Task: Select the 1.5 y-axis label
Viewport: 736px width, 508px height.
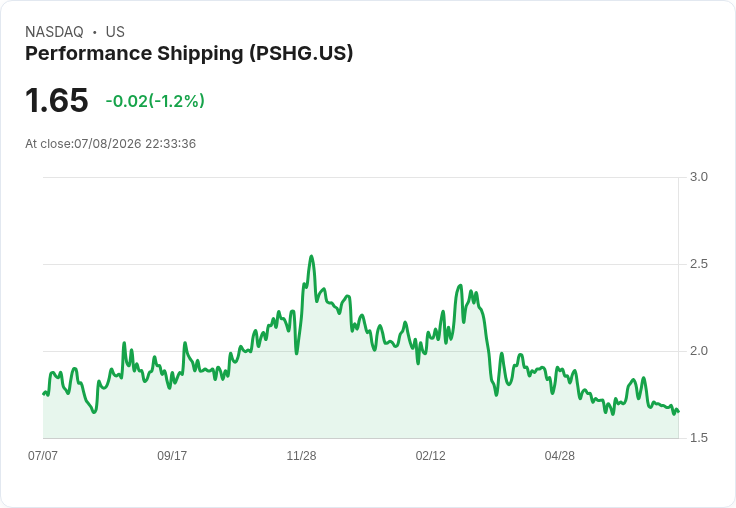Action: [x=698, y=438]
